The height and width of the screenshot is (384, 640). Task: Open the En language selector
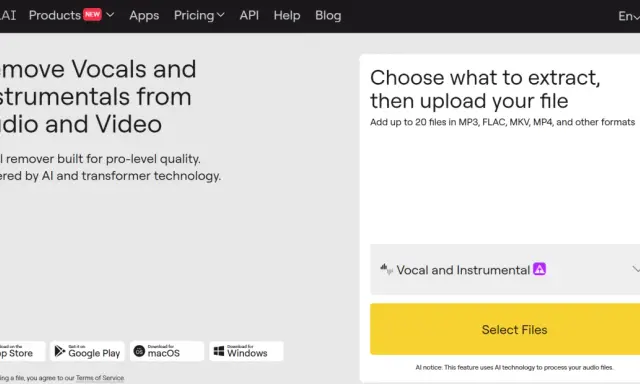[x=629, y=16]
